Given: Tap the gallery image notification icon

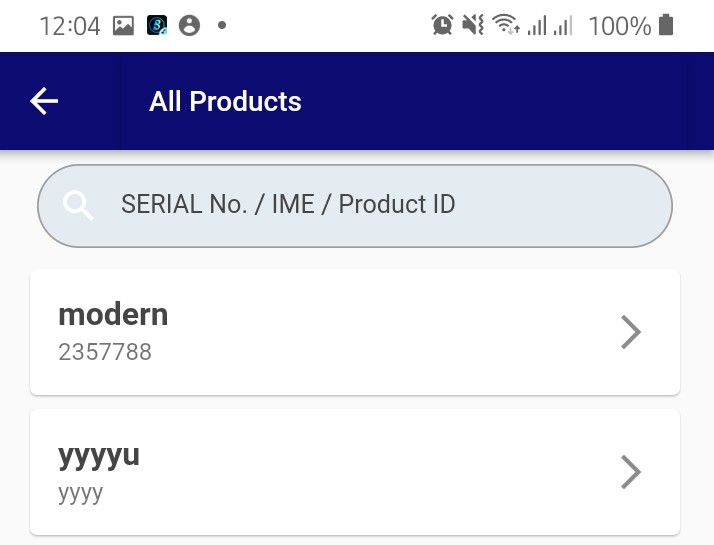Looking at the screenshot, I should pyautogui.click(x=123, y=25).
